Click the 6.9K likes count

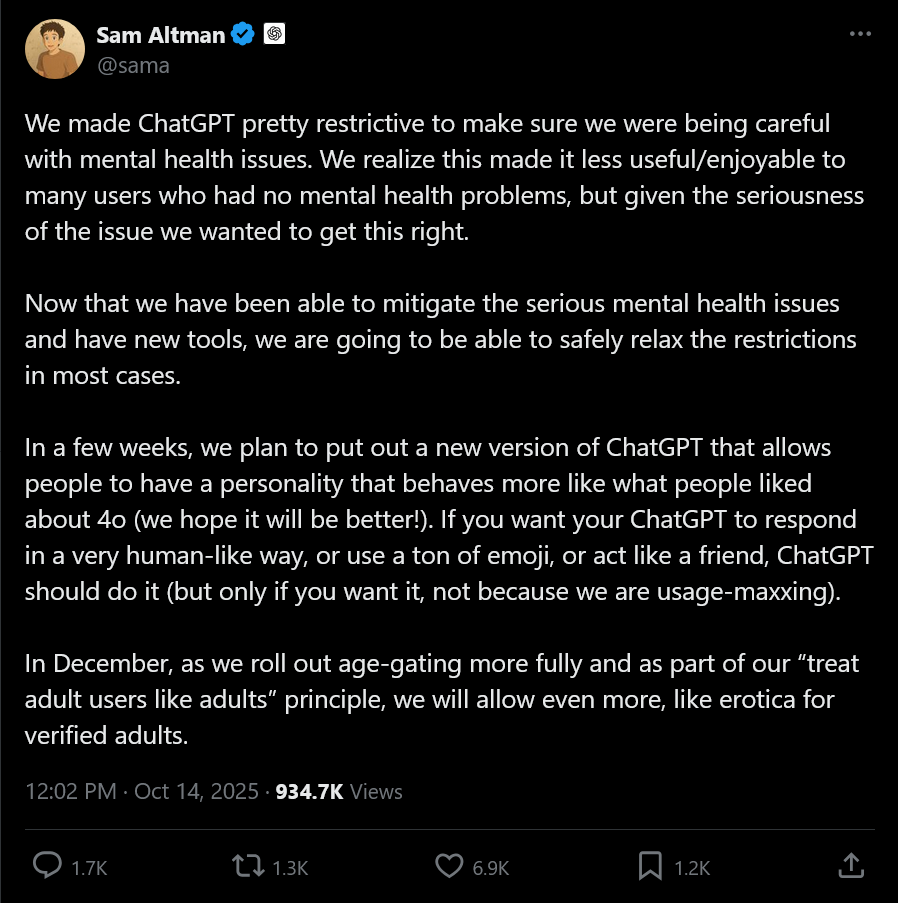click(490, 867)
